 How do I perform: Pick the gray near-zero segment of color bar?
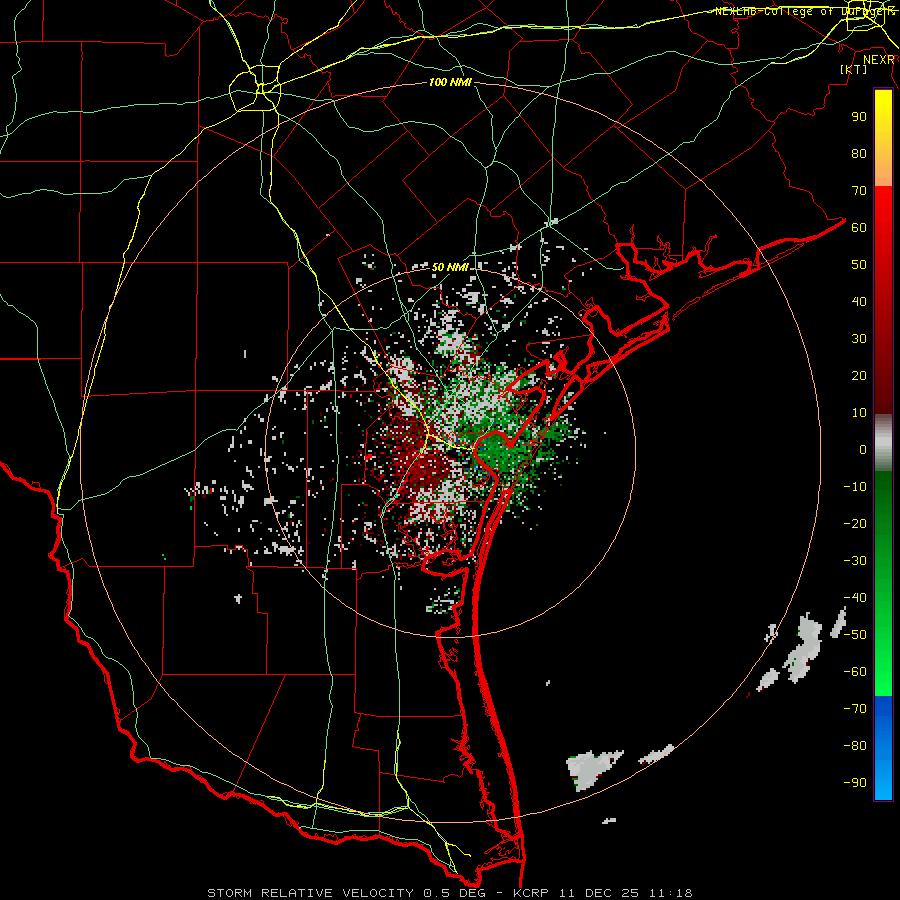click(883, 443)
